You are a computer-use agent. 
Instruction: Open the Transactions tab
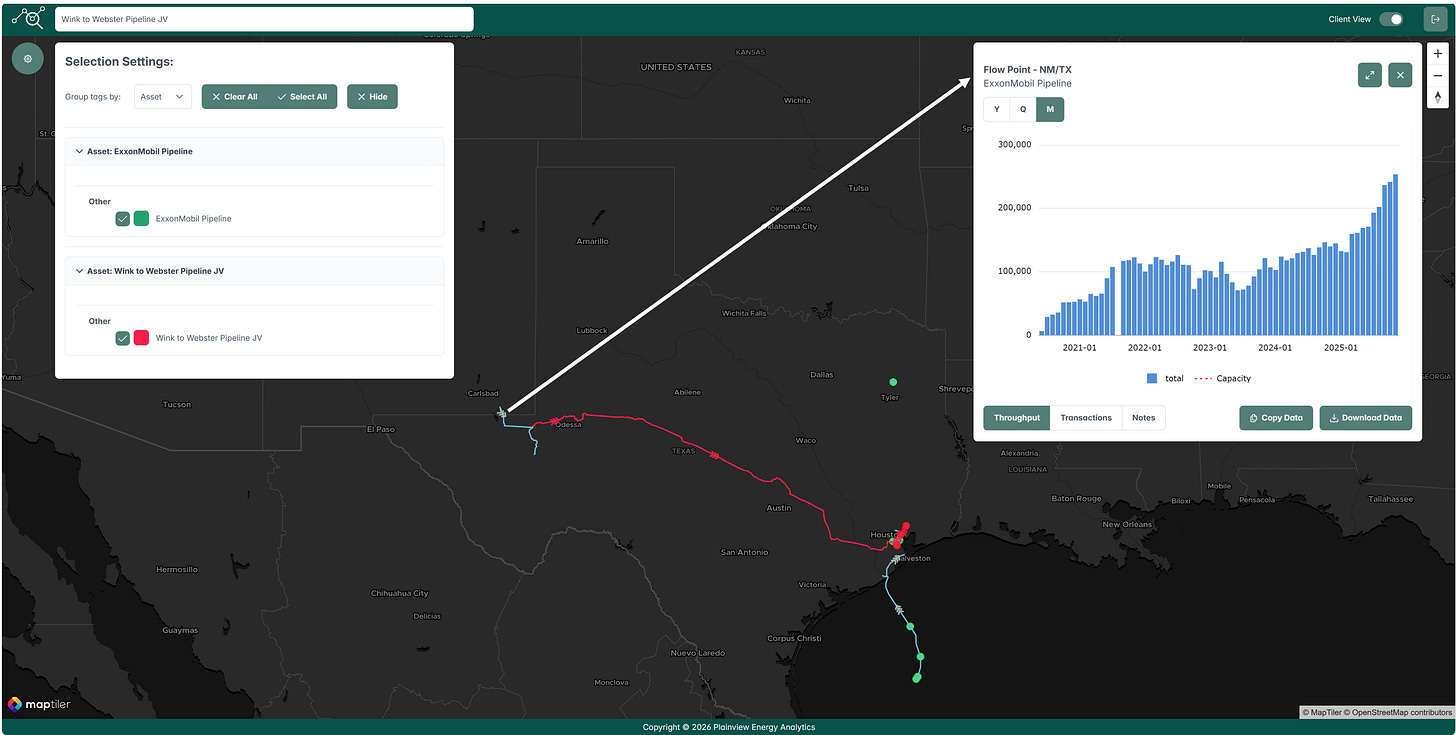pyautogui.click(x=1086, y=418)
